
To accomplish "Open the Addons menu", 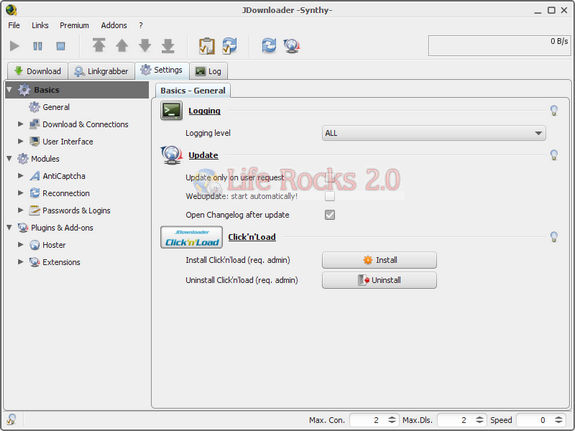I will pos(114,25).
